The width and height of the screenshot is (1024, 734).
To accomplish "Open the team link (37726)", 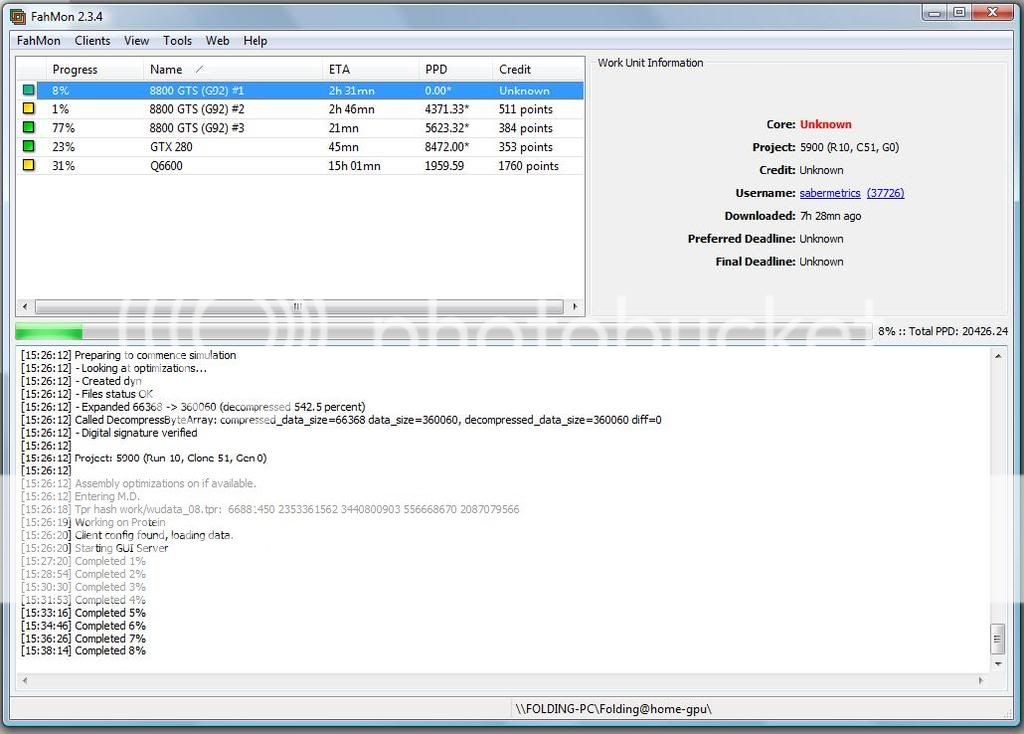I will click(x=886, y=193).
